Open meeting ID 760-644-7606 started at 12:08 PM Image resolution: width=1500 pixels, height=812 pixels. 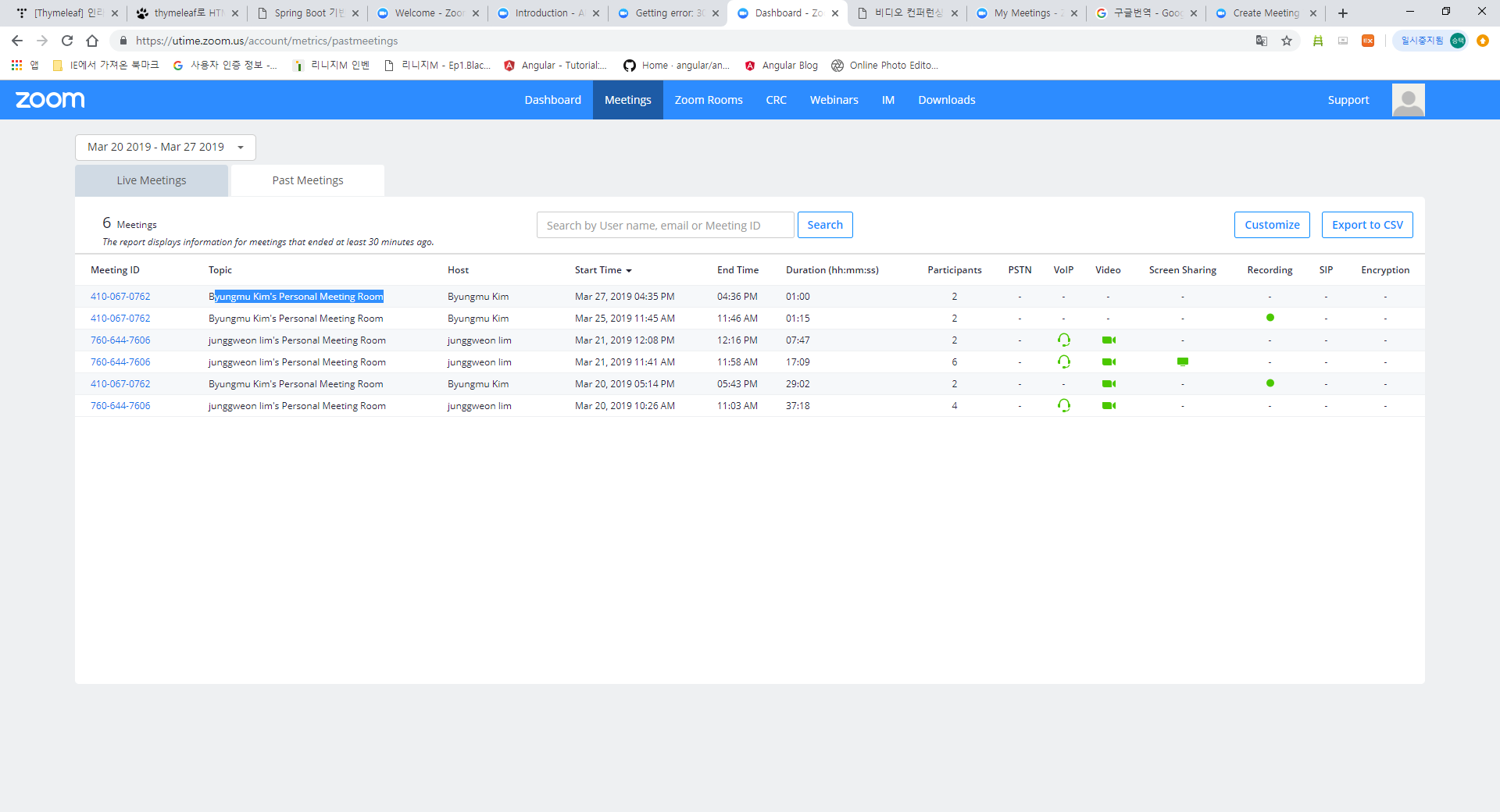pos(120,340)
